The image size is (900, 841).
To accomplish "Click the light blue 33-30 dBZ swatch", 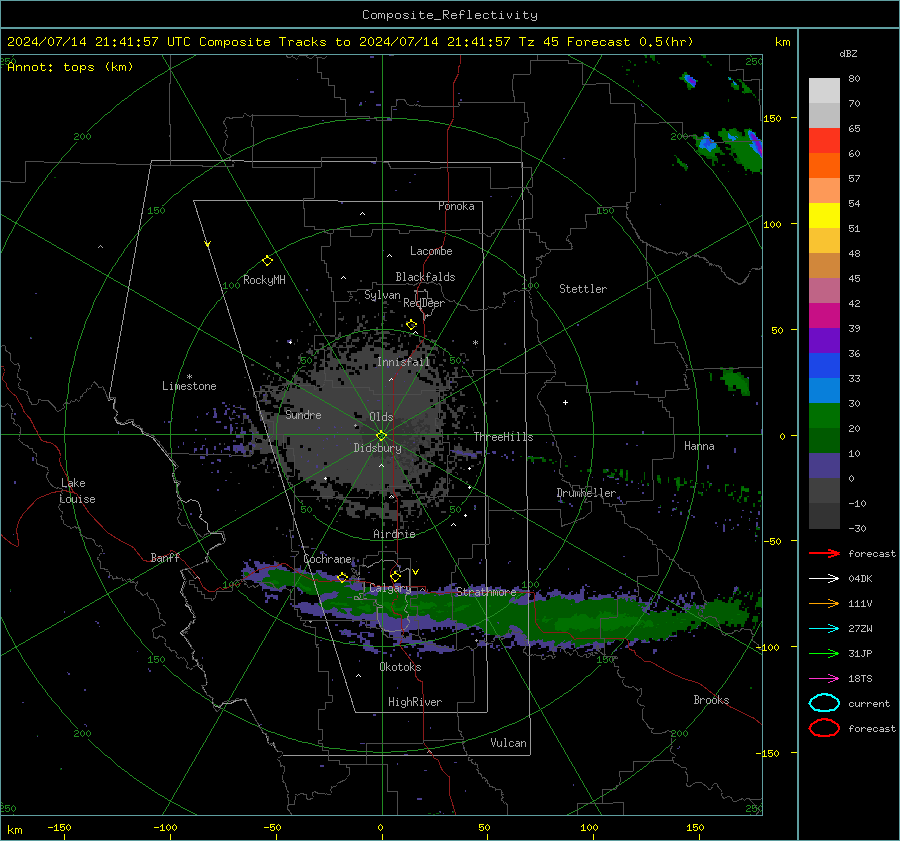I will (x=824, y=391).
